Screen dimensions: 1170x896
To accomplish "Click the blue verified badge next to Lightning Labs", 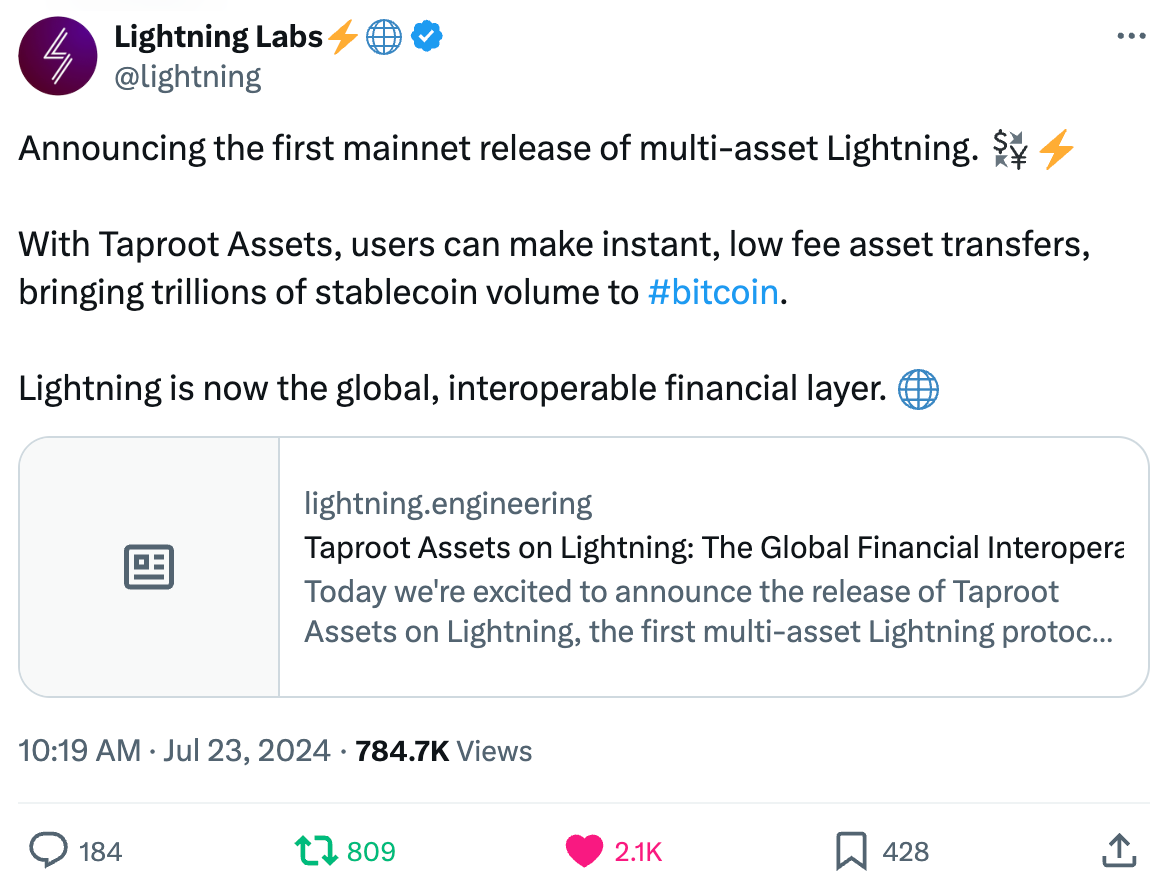I will [x=427, y=35].
